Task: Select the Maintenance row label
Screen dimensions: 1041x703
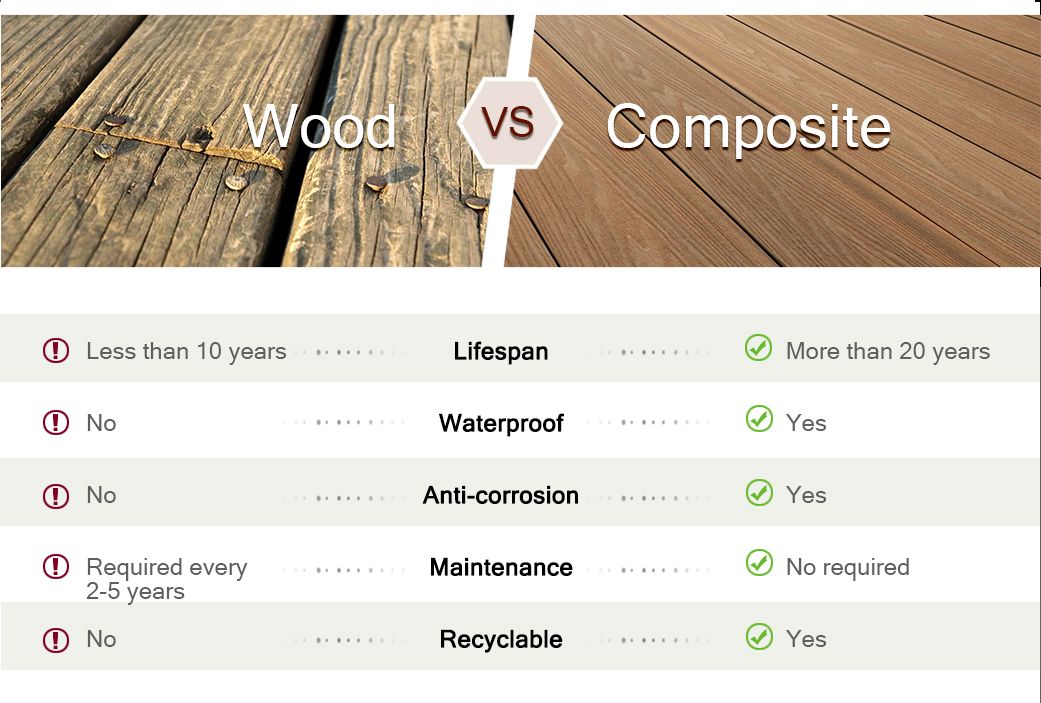Action: [500, 568]
